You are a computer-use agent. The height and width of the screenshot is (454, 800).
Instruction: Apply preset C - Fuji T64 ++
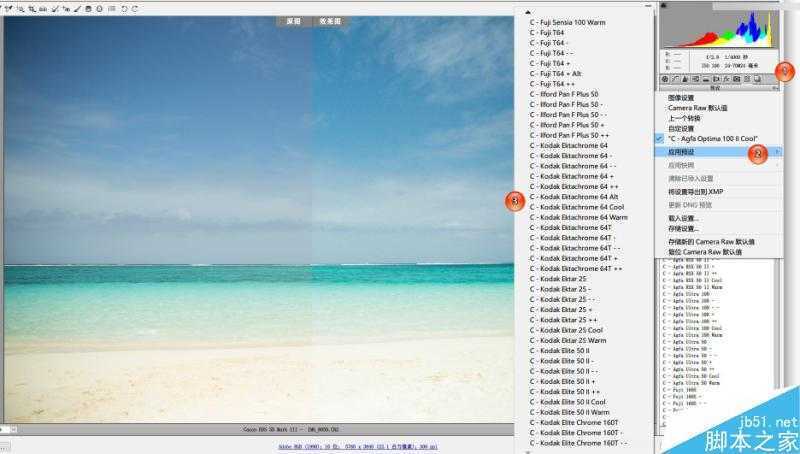coord(552,84)
